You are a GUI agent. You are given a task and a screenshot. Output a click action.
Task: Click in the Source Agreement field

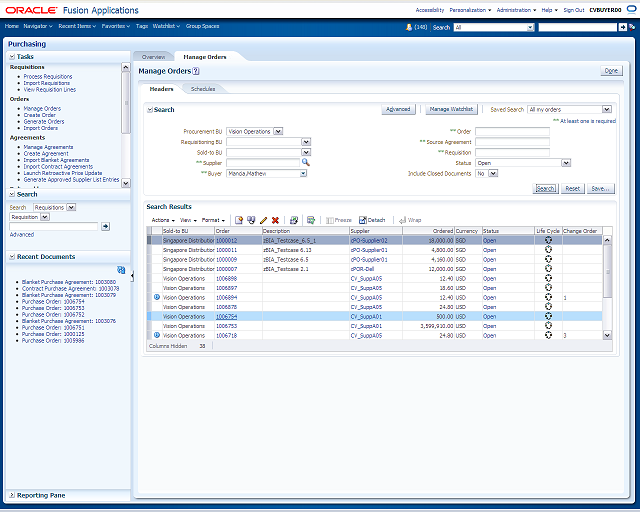point(512,142)
